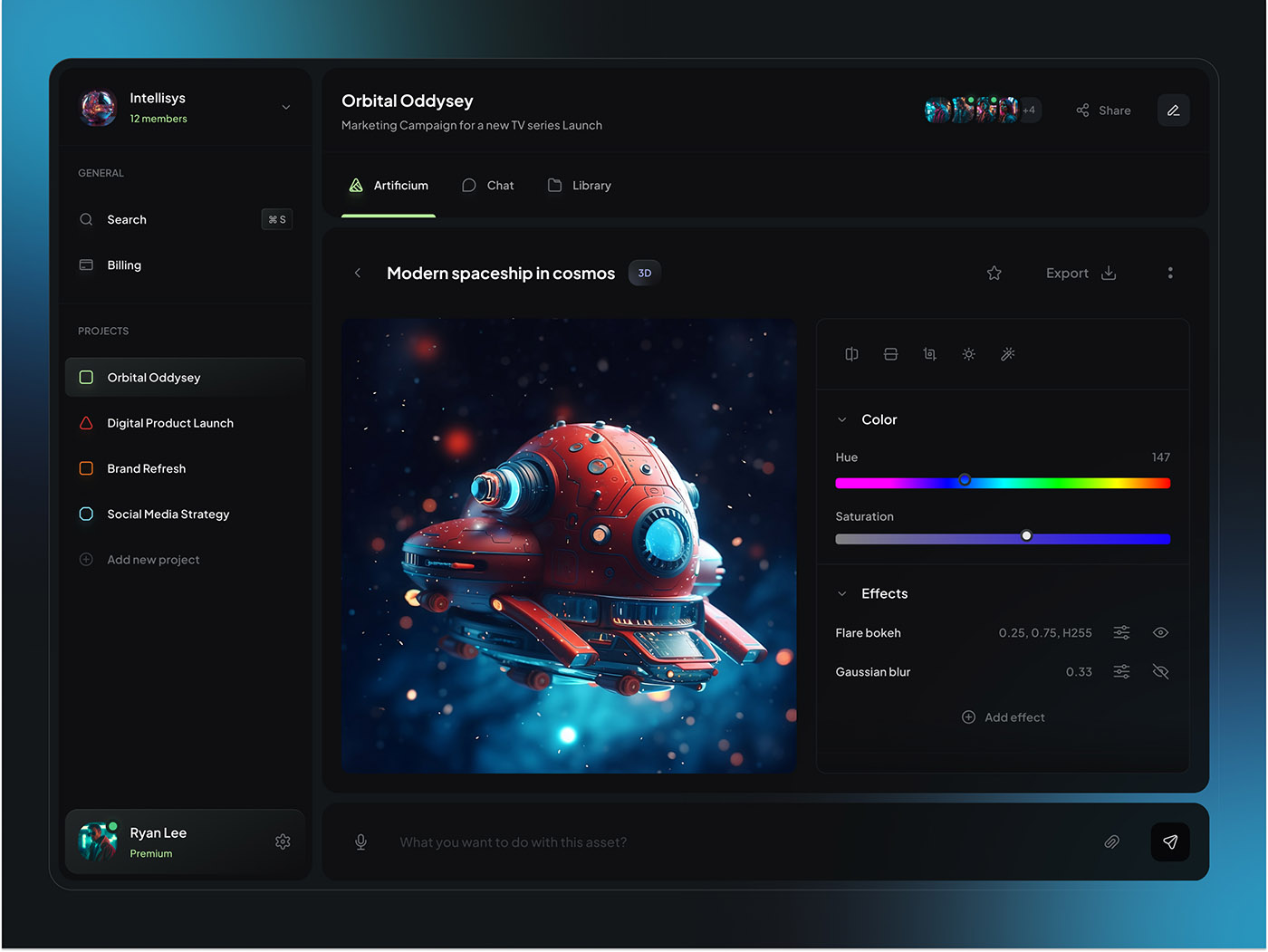The width and height of the screenshot is (1268, 952).
Task: Click the paperclip attachment icon
Action: pyautogui.click(x=1111, y=842)
